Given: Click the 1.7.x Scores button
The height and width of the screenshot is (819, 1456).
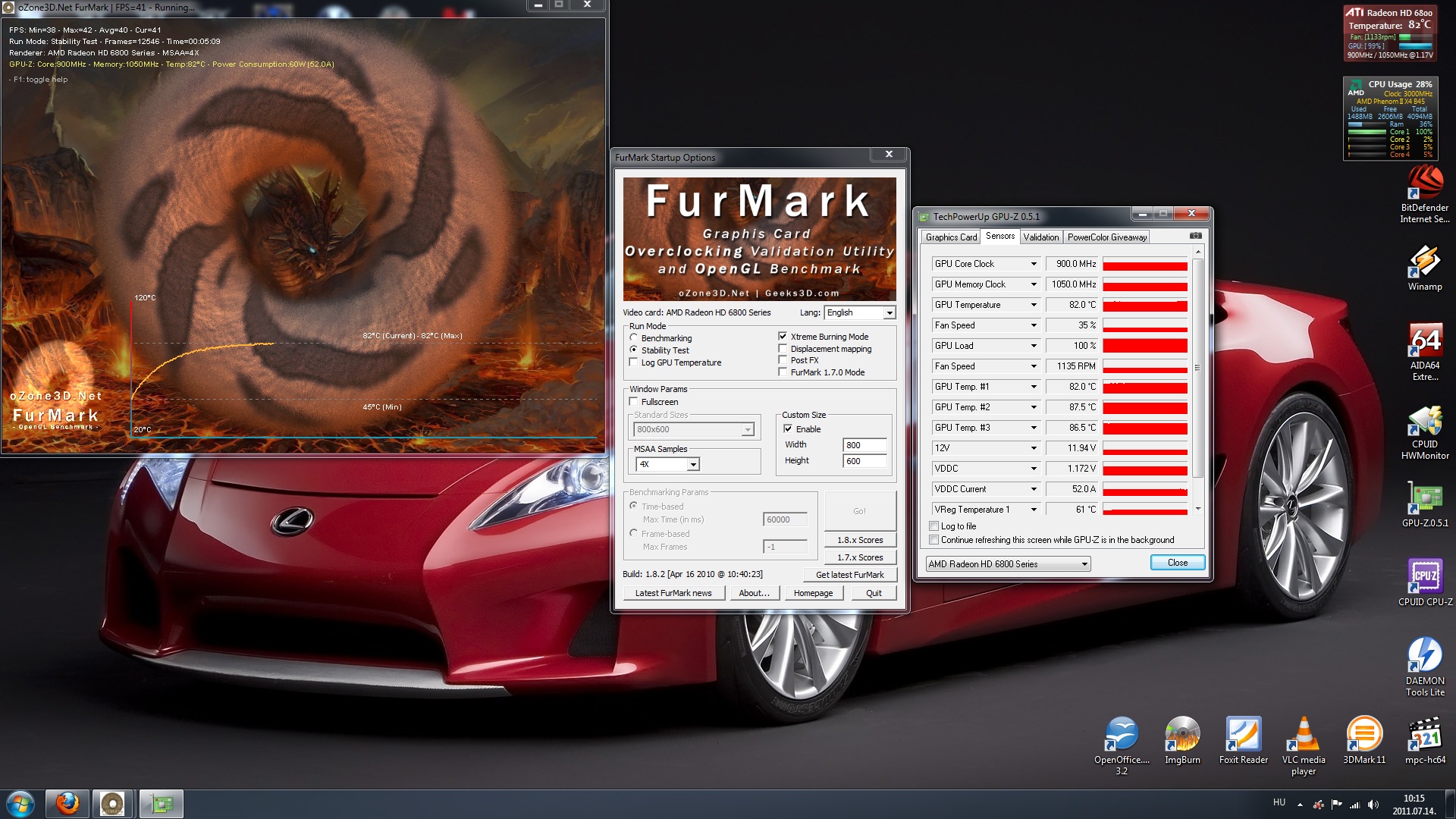Looking at the screenshot, I should (x=860, y=557).
